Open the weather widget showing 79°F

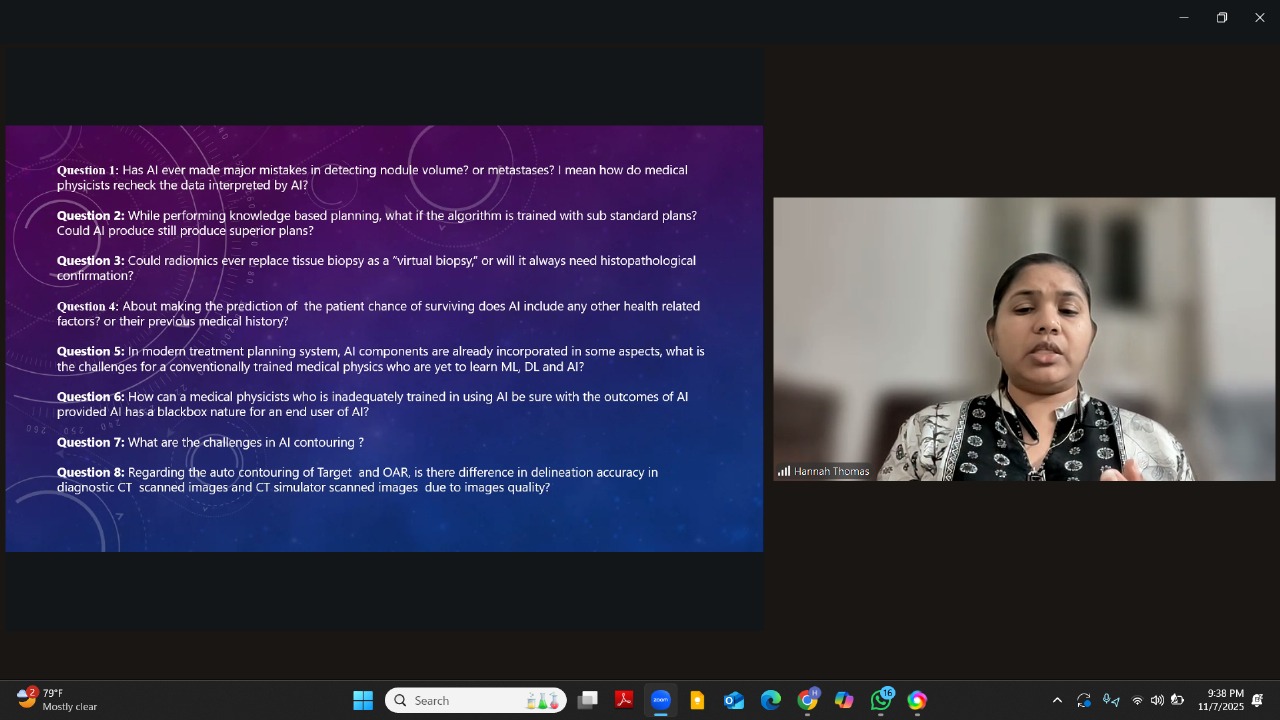[58, 700]
